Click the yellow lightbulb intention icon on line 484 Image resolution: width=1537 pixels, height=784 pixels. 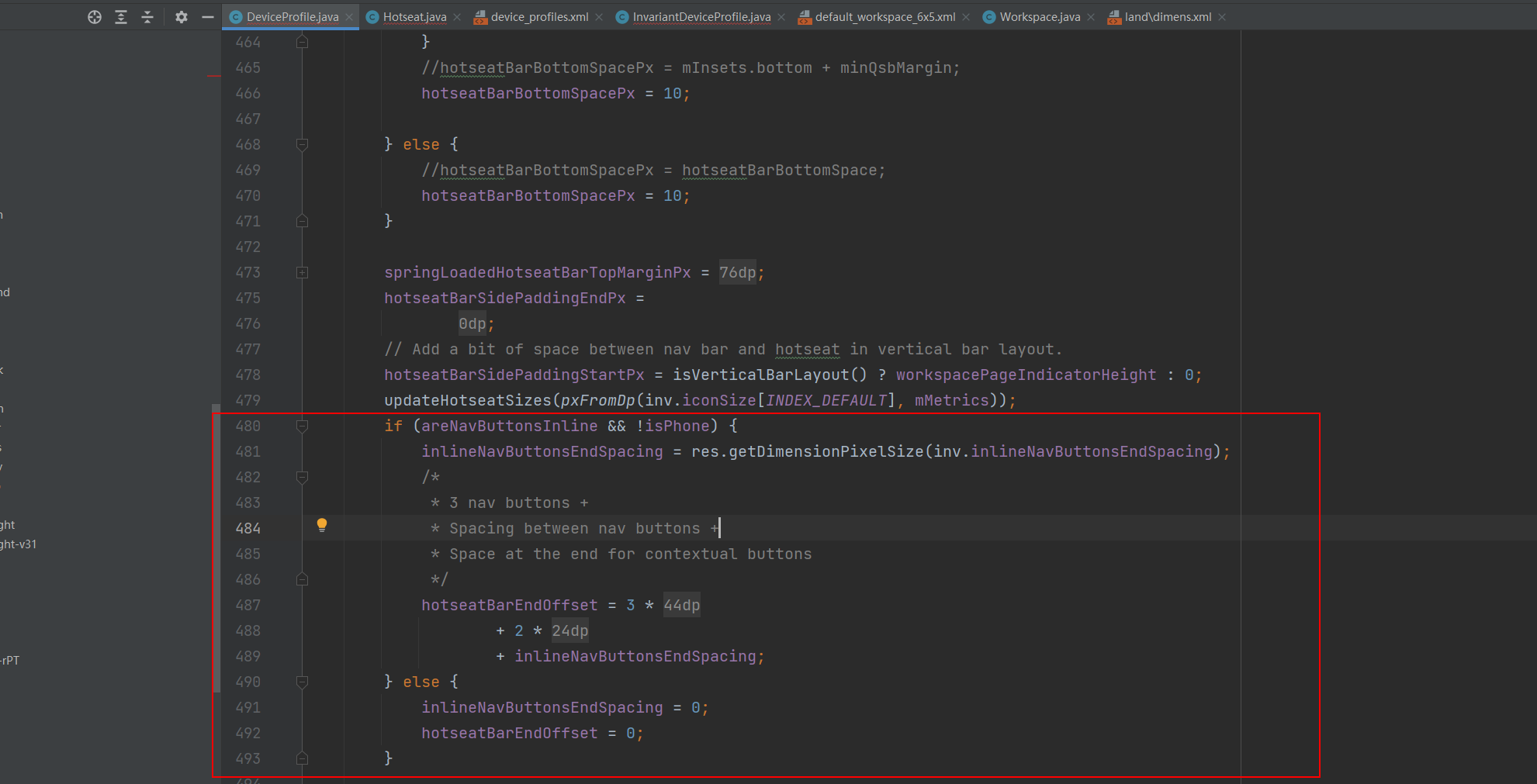(322, 526)
